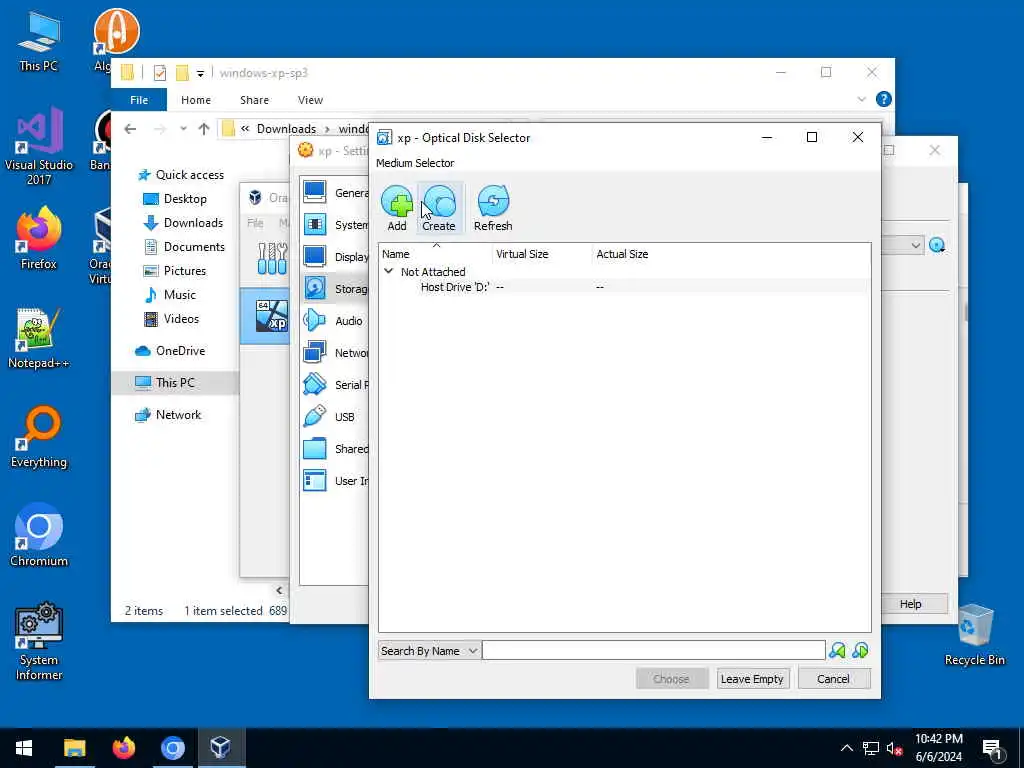Show hidden system tray icons
Viewport: 1024px width, 768px height.
tap(846, 748)
